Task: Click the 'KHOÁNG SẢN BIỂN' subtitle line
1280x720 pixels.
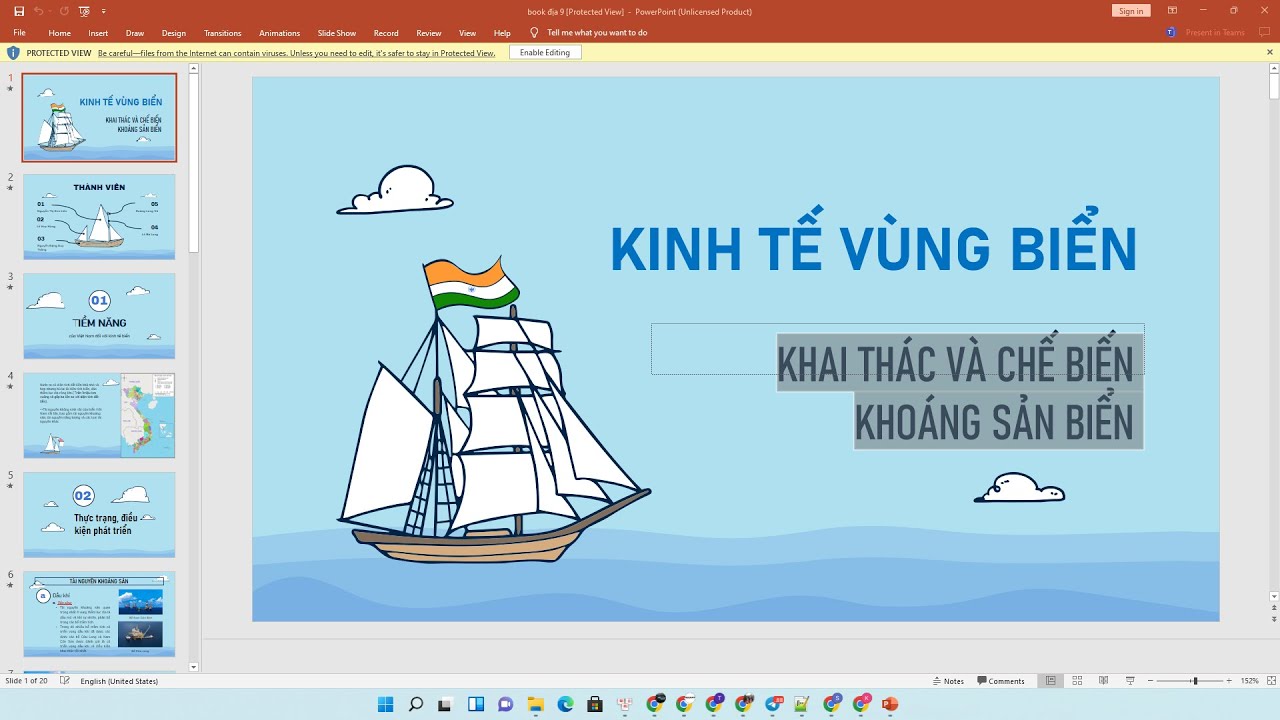Action: pyautogui.click(x=995, y=421)
